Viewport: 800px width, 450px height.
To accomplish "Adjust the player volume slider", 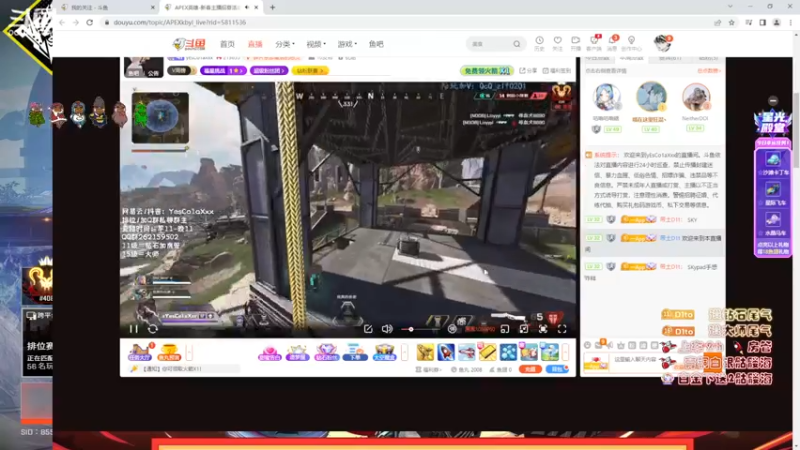I will 421,329.
